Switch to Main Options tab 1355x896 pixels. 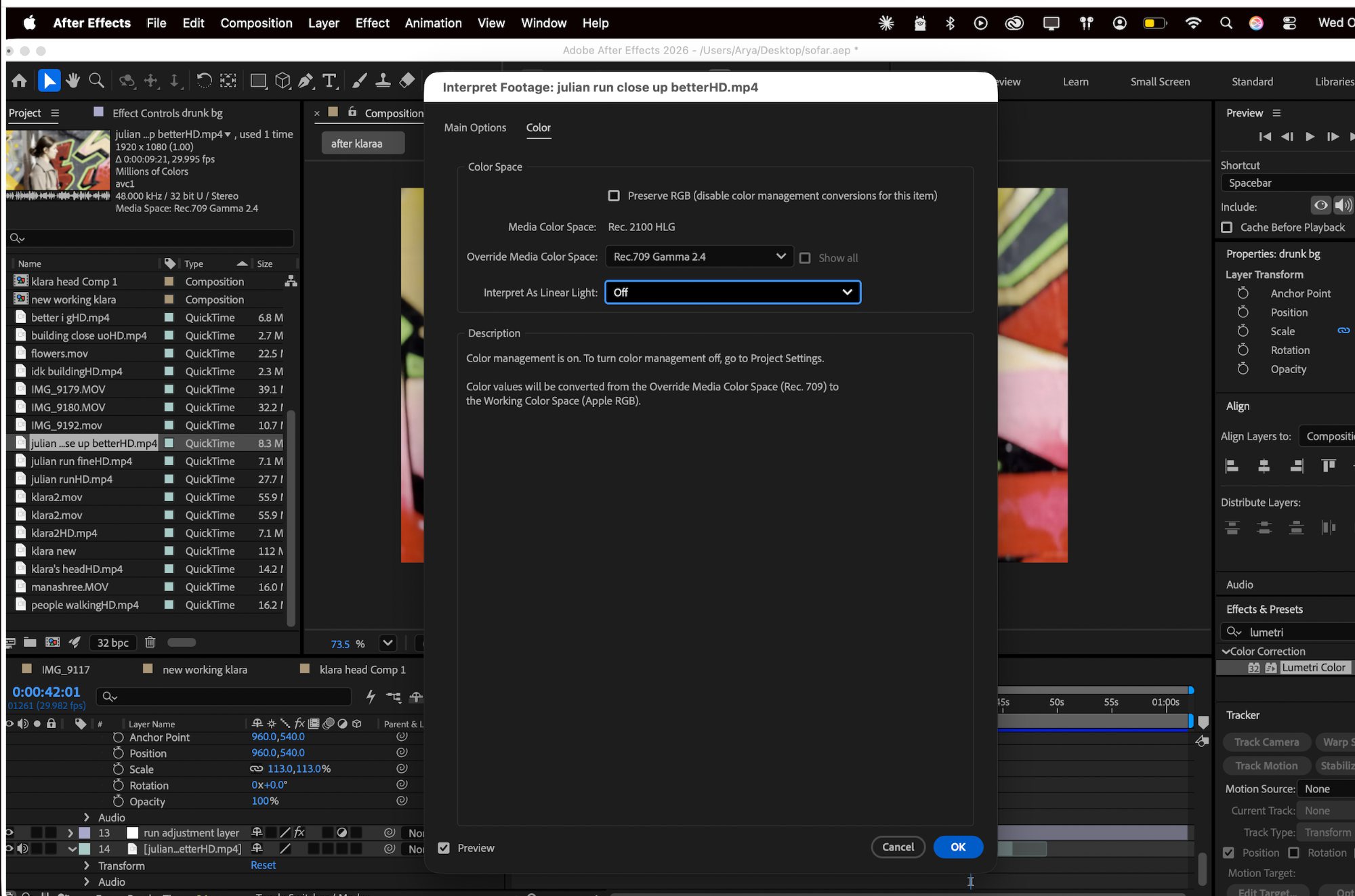[475, 127]
